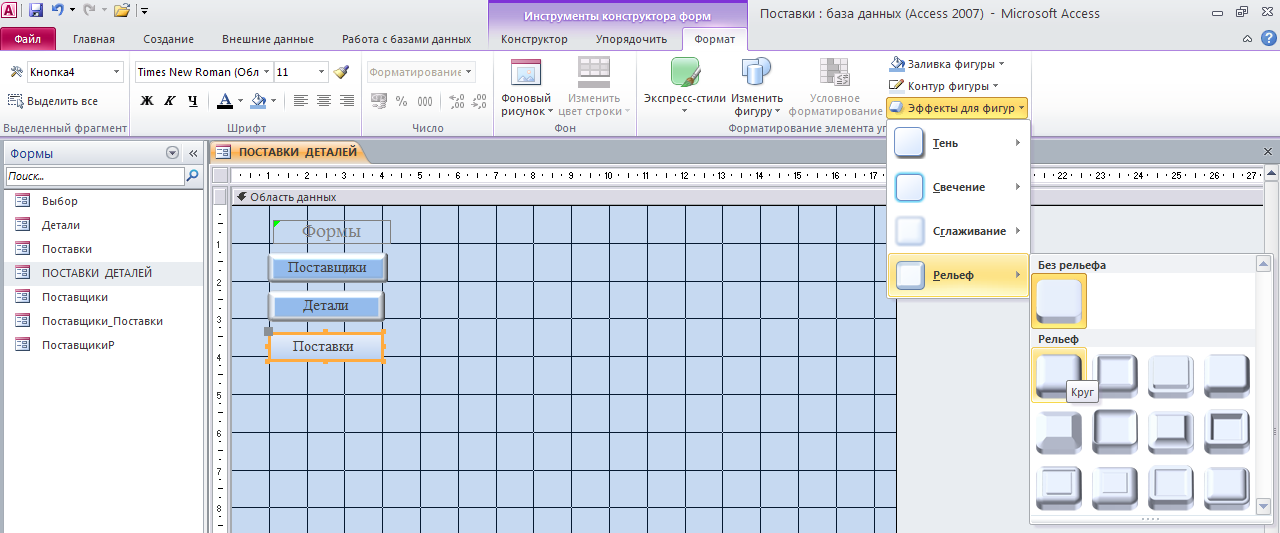Open the font color dropdown arrow
The width and height of the screenshot is (1280, 533).
tap(240, 101)
